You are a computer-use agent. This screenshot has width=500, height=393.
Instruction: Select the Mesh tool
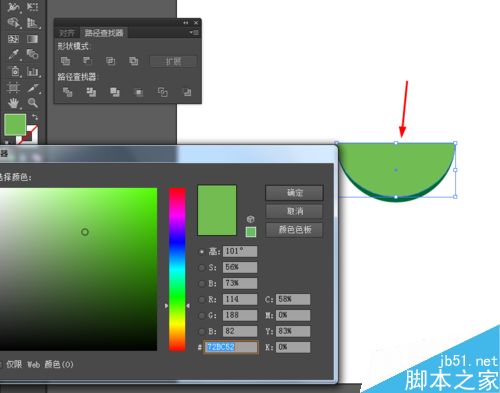tap(14, 39)
